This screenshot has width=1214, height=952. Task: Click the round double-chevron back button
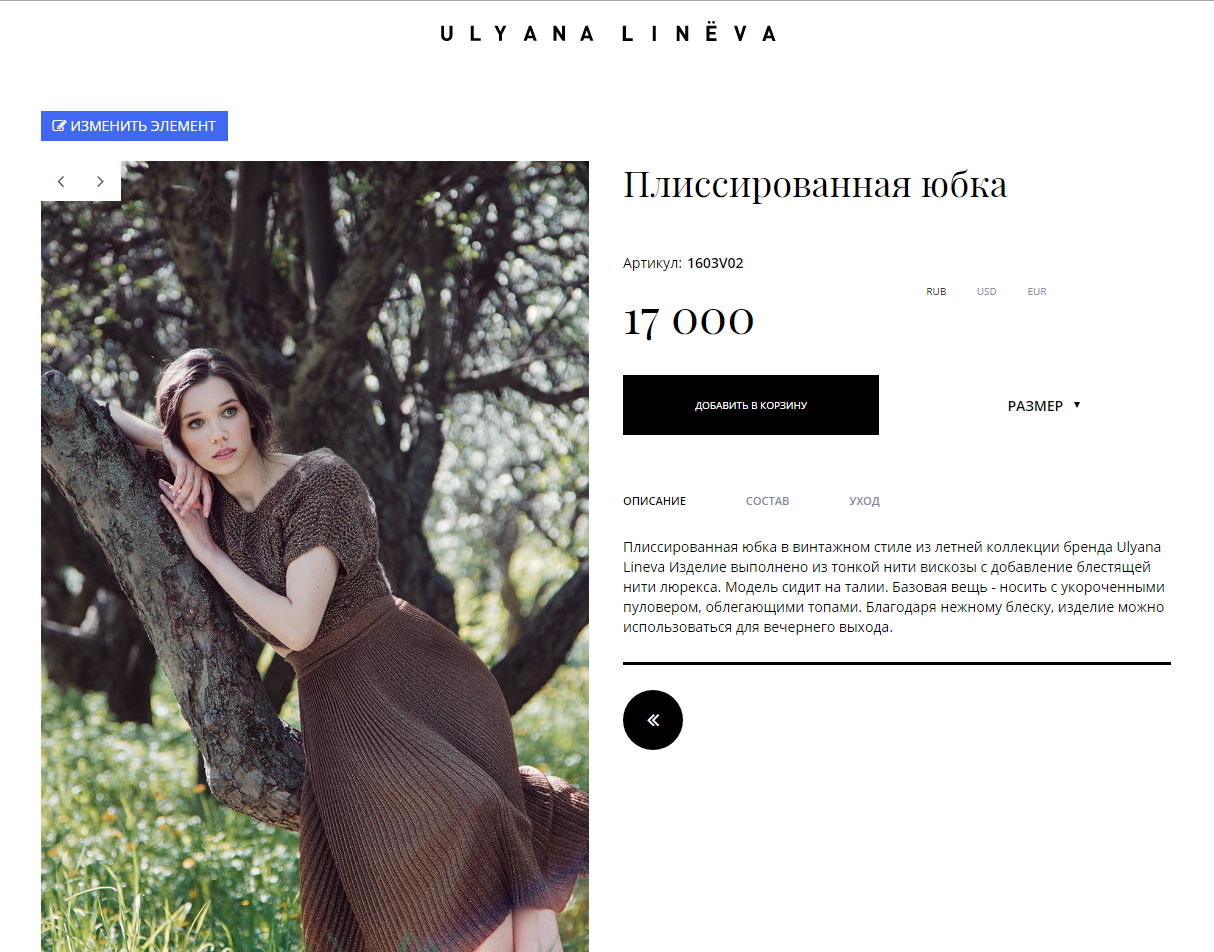tap(653, 720)
